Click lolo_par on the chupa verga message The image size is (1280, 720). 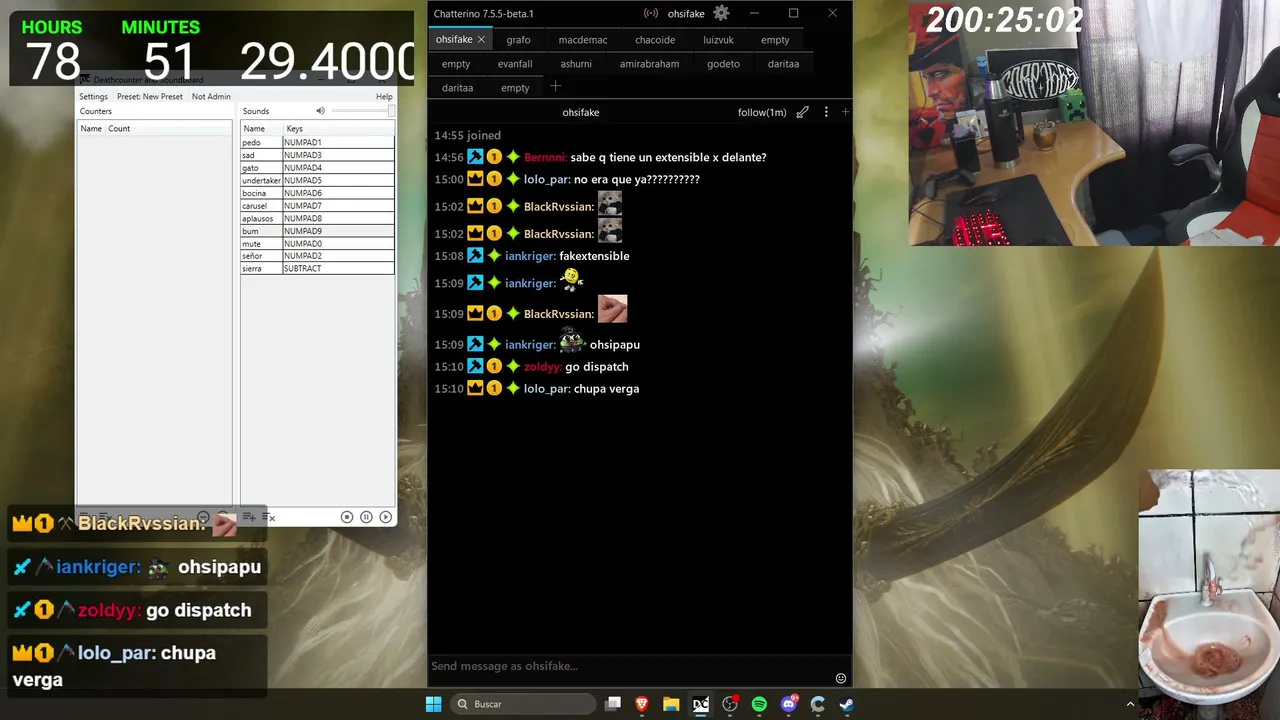pyautogui.click(x=547, y=389)
